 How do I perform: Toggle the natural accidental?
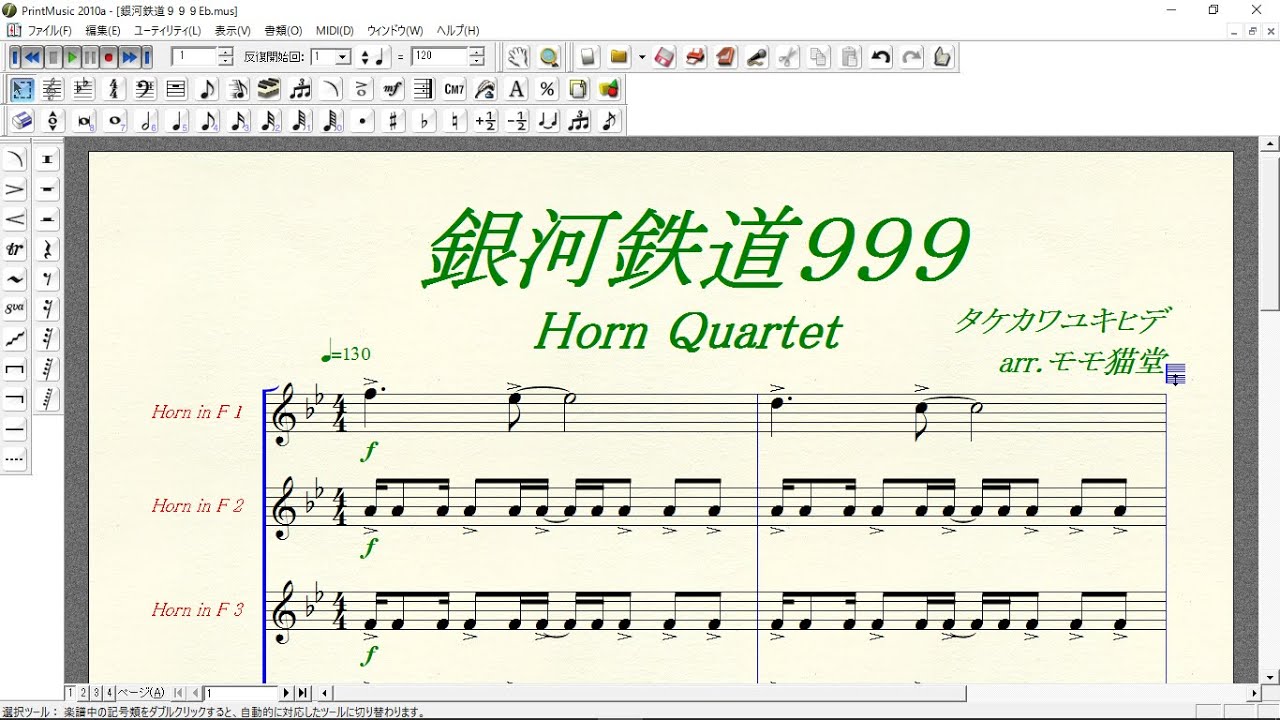[456, 121]
